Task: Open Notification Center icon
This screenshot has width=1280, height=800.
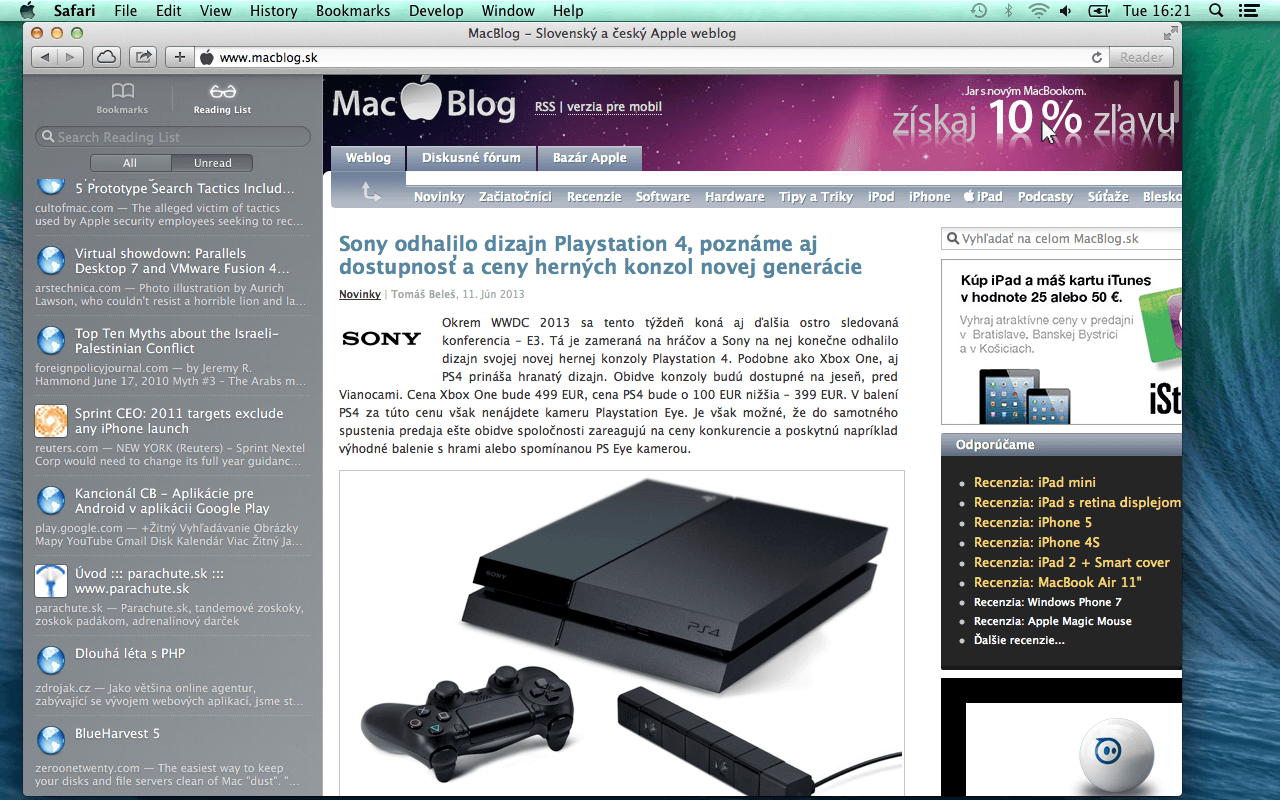Action: (1247, 11)
